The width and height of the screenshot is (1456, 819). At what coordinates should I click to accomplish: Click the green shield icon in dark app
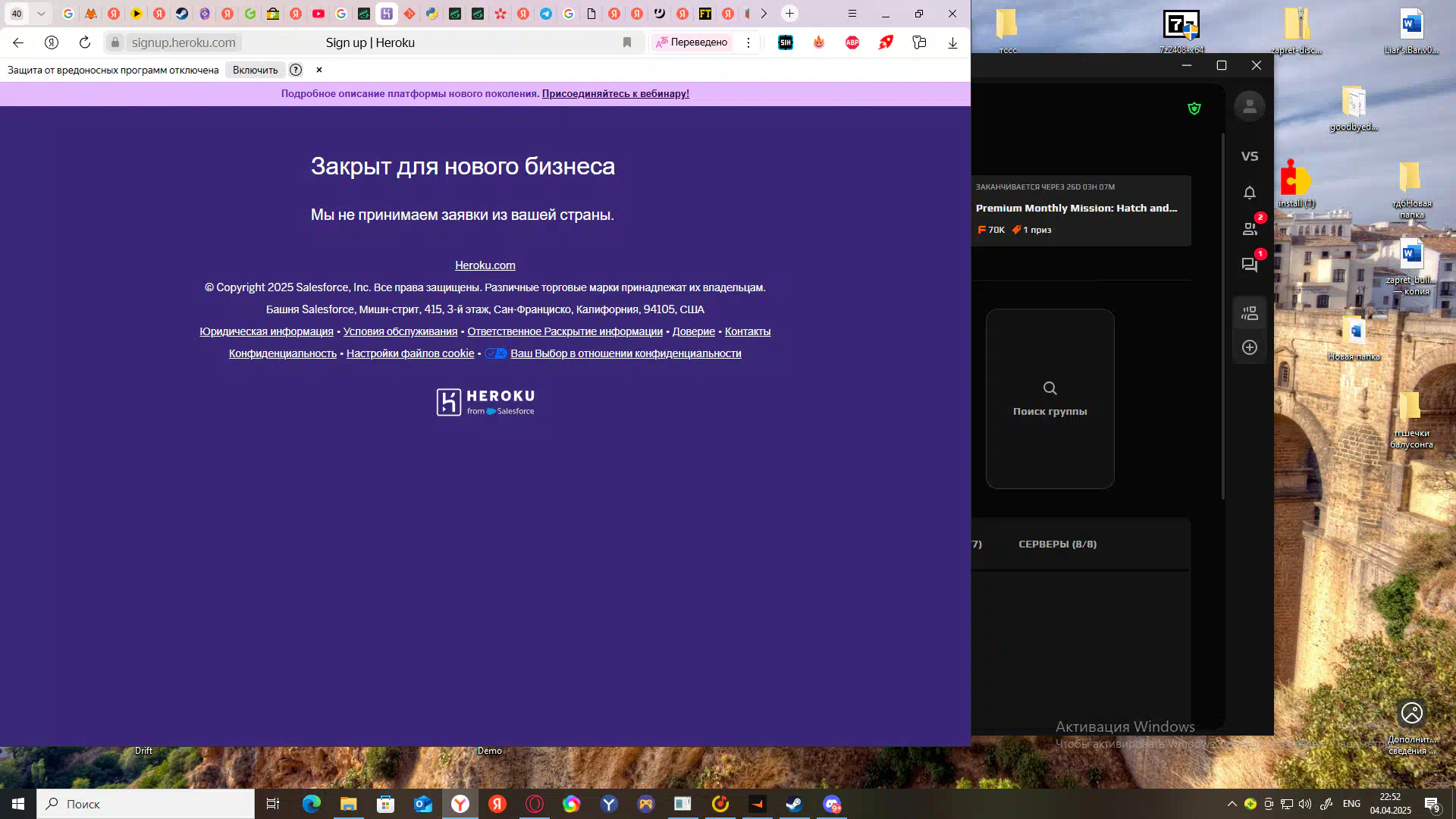1194,108
